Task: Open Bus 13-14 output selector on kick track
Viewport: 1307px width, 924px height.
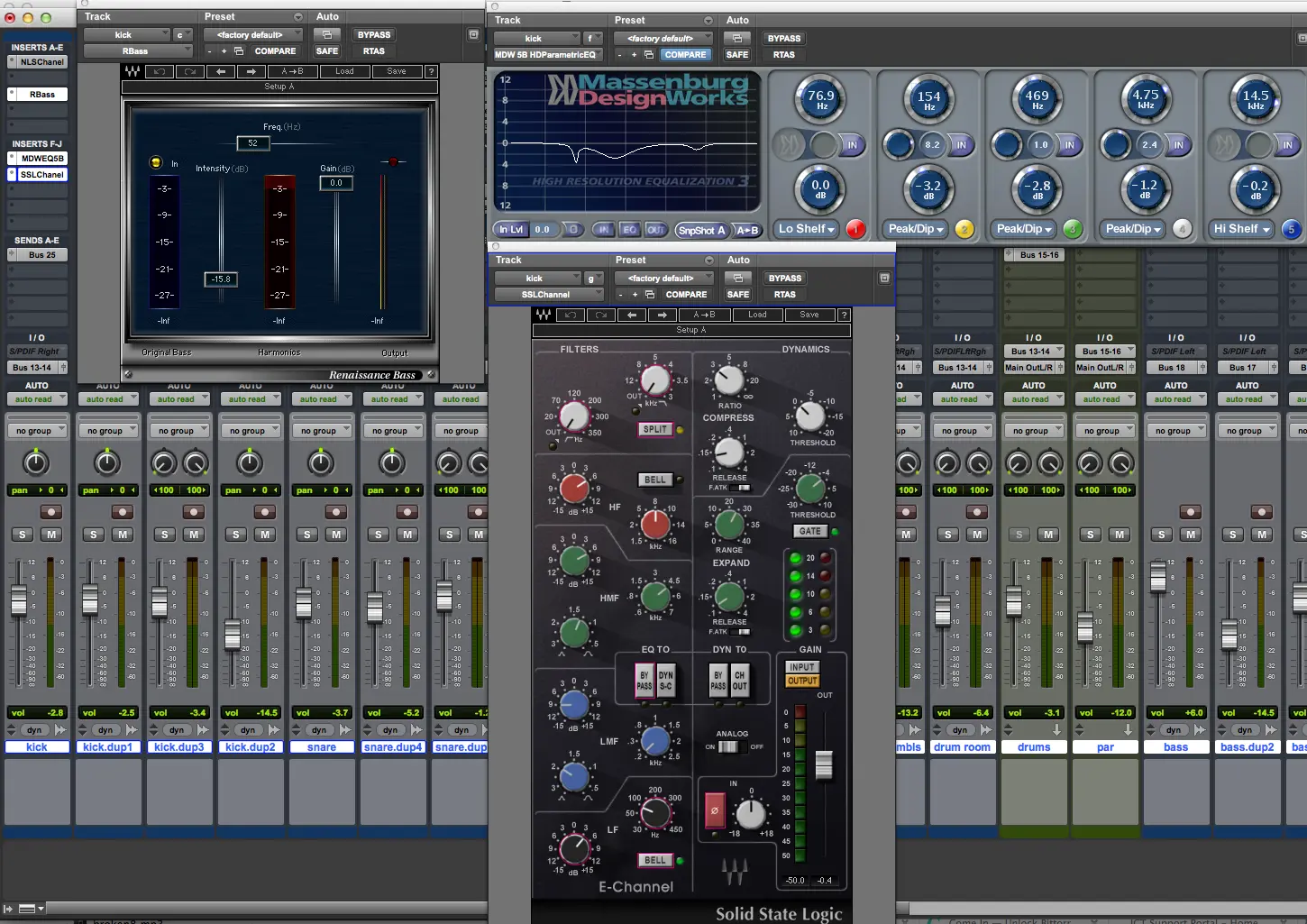Action: [36, 368]
